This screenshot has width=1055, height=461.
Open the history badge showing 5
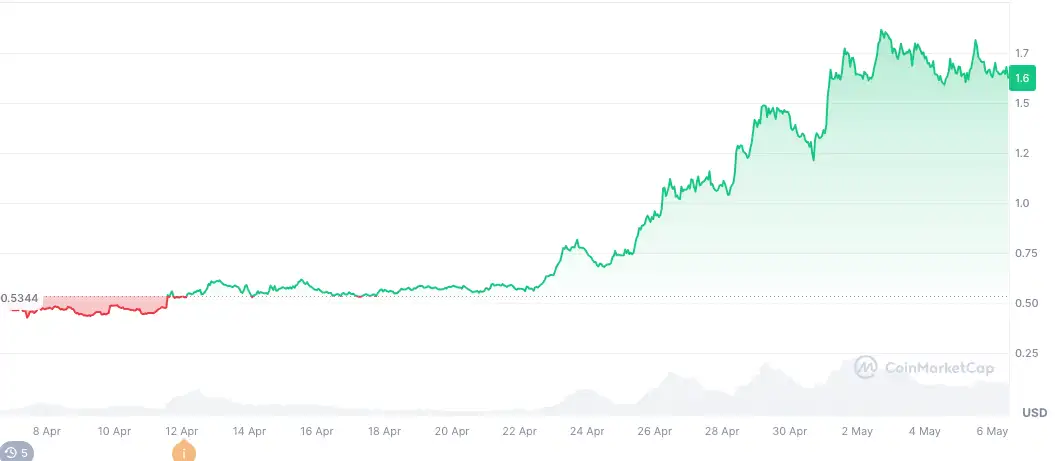[17, 453]
